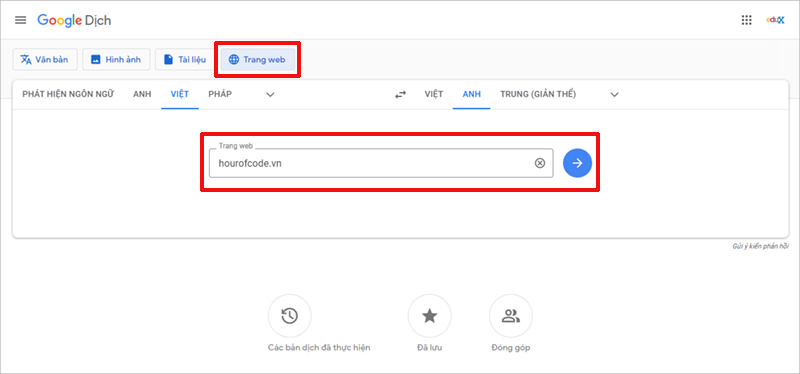The width and height of the screenshot is (800, 374).
Task: Open the account profile avatar
Action: pyautogui.click(x=775, y=20)
